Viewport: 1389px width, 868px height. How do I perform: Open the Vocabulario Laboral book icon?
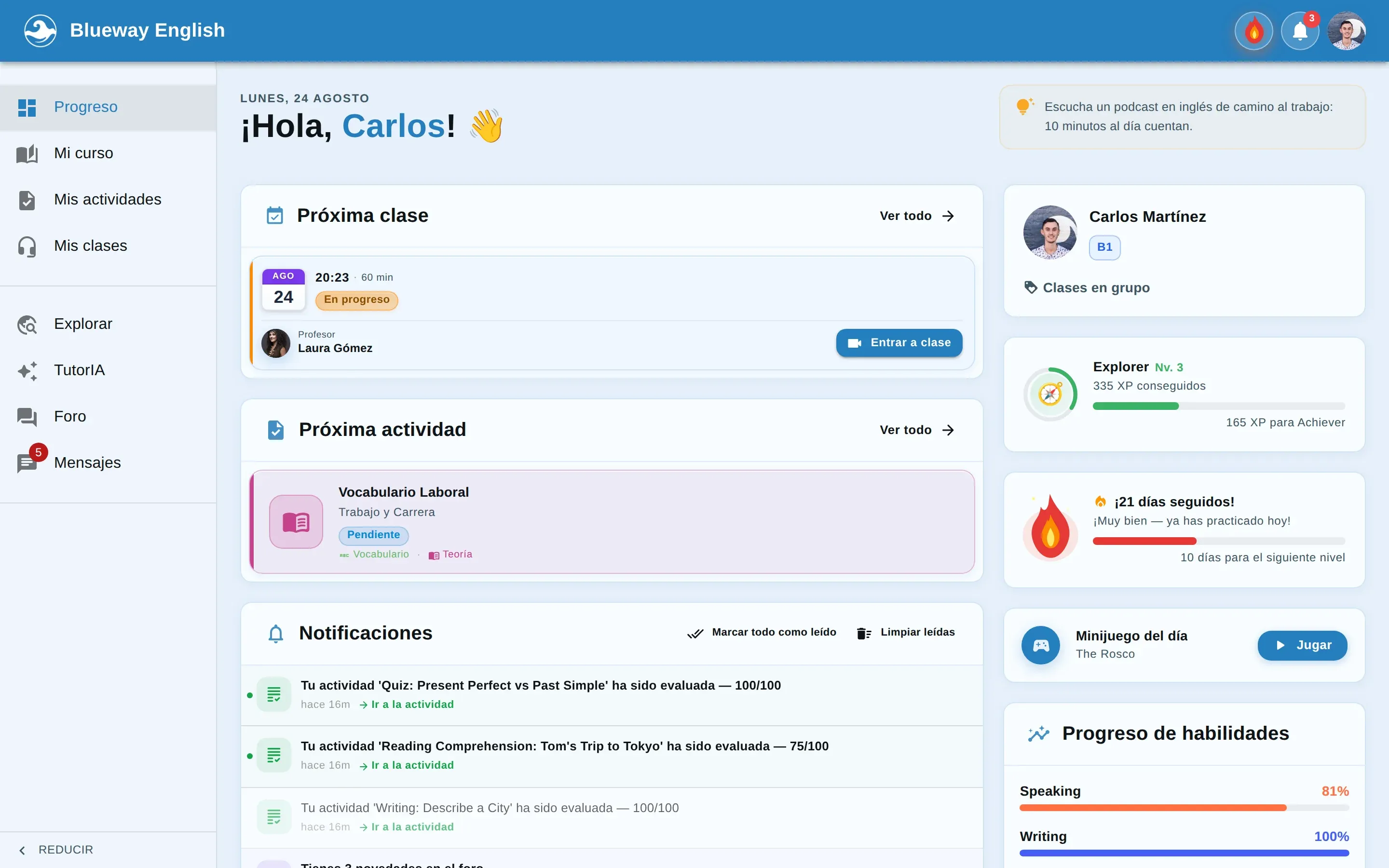(x=296, y=522)
